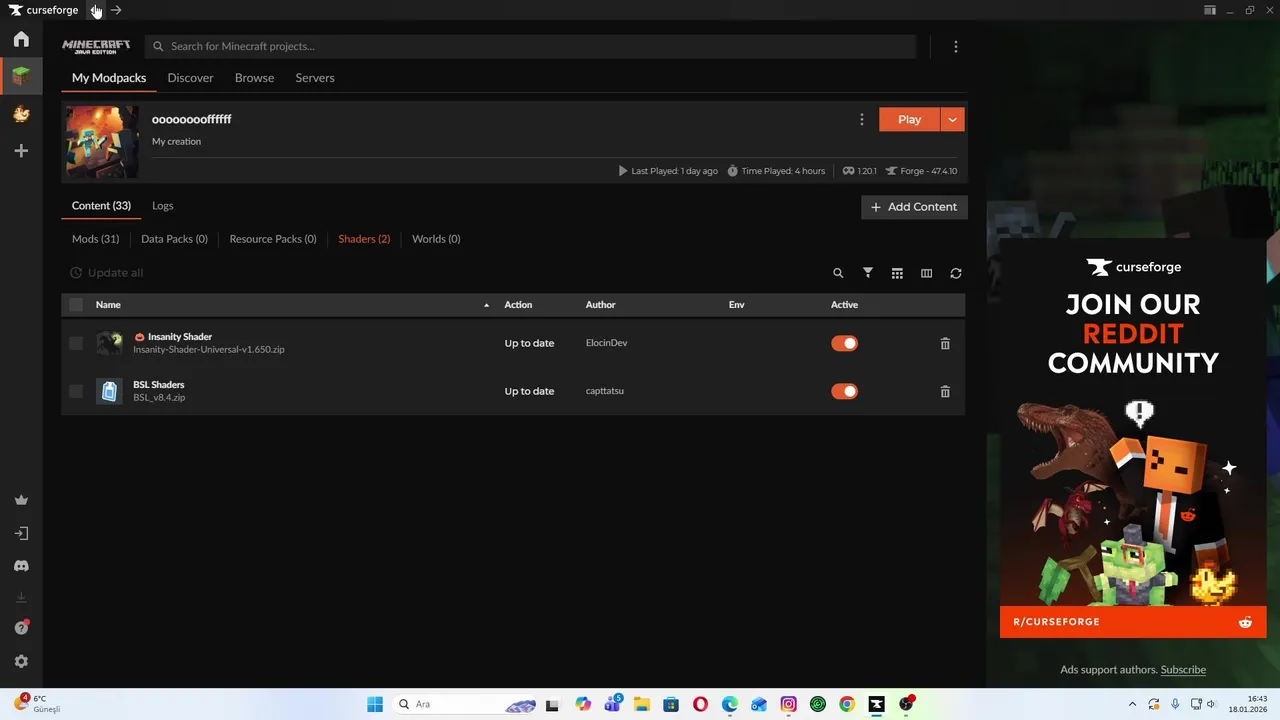Click the Update all button

pyautogui.click(x=106, y=273)
